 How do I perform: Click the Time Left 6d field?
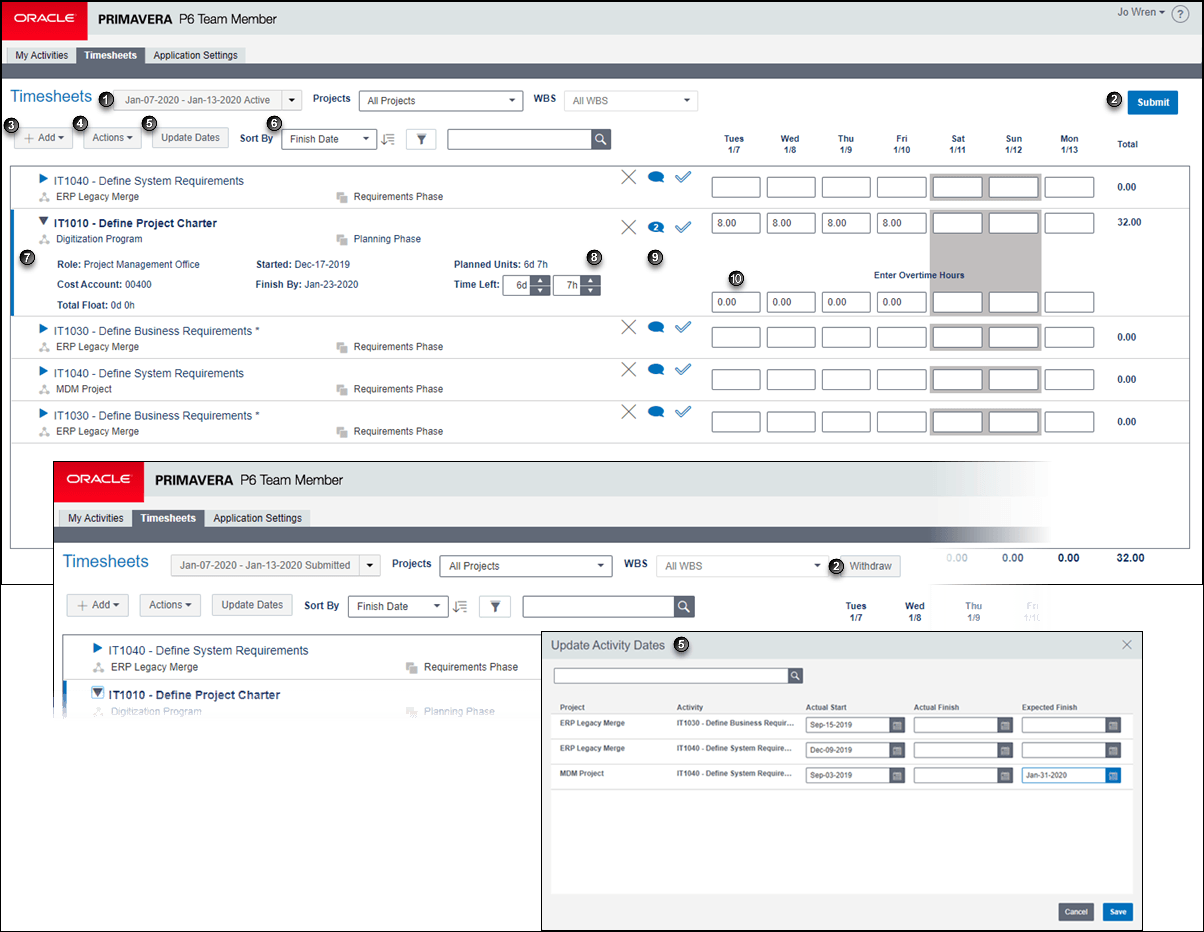[516, 285]
